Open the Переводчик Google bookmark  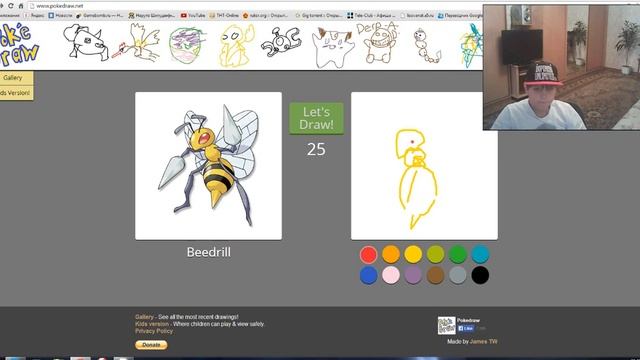point(460,16)
